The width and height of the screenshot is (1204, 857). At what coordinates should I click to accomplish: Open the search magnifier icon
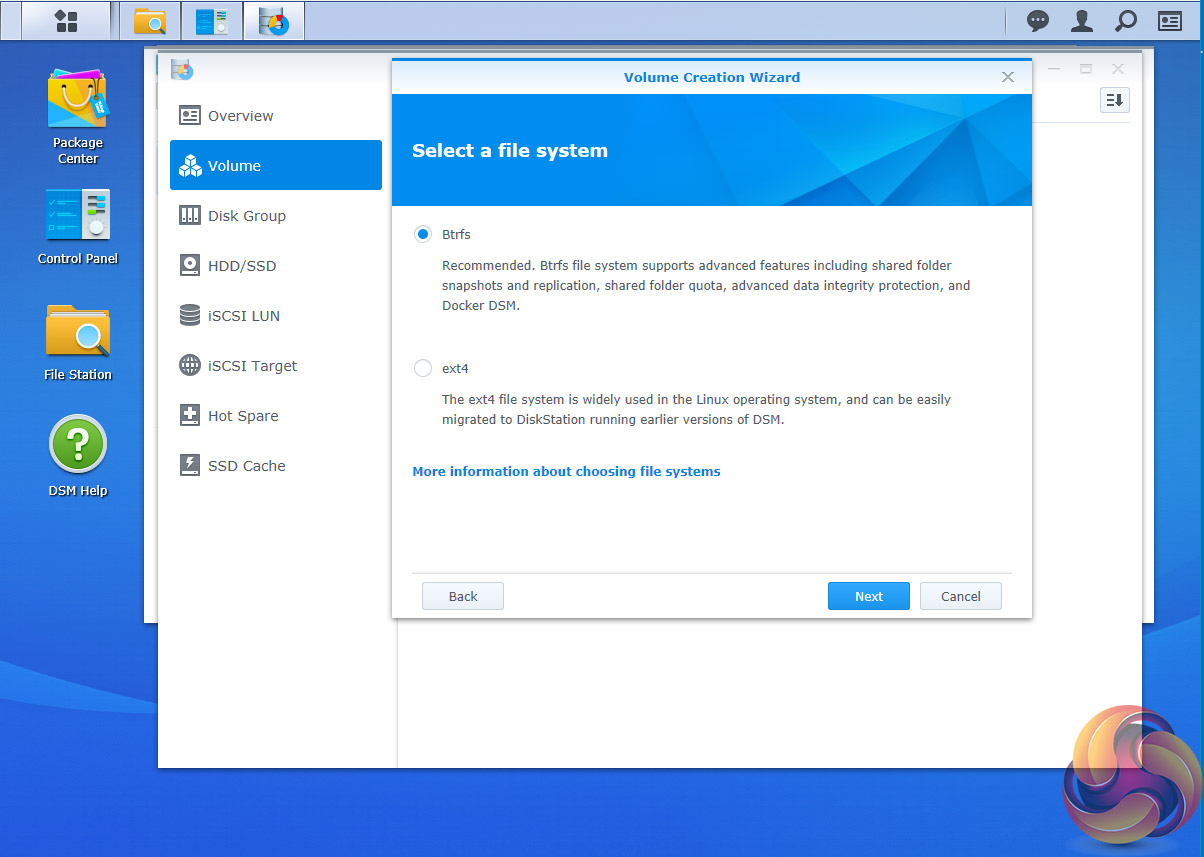click(1126, 20)
